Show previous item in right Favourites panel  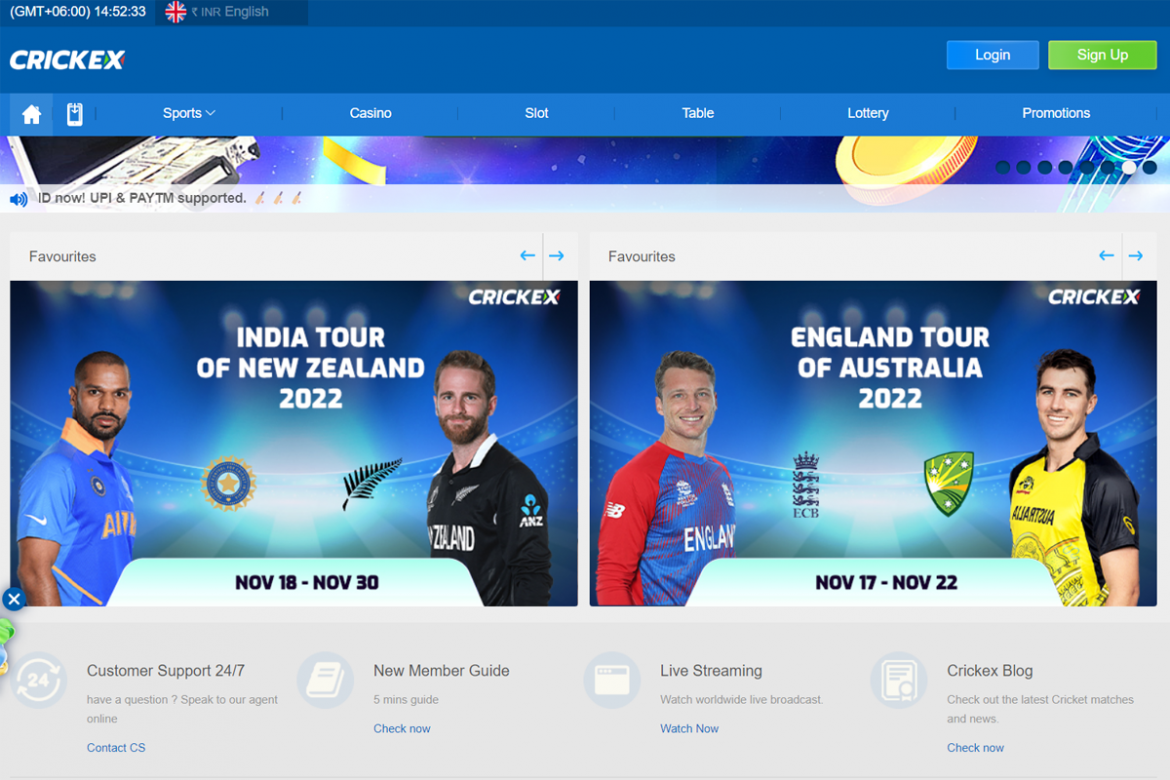pos(1107,256)
